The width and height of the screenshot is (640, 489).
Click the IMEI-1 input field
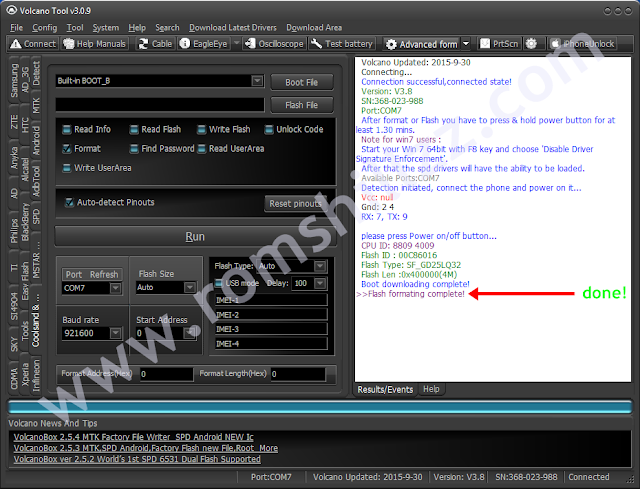pos(271,300)
